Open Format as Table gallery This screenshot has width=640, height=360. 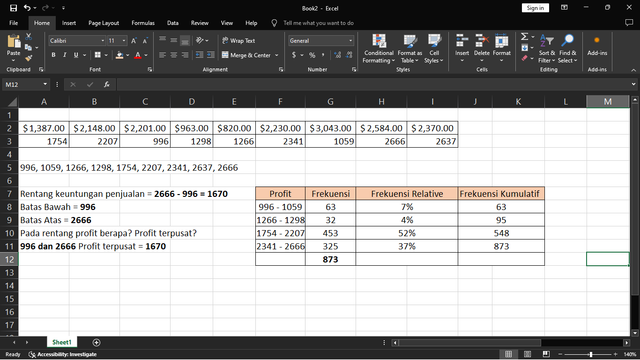coord(409,49)
